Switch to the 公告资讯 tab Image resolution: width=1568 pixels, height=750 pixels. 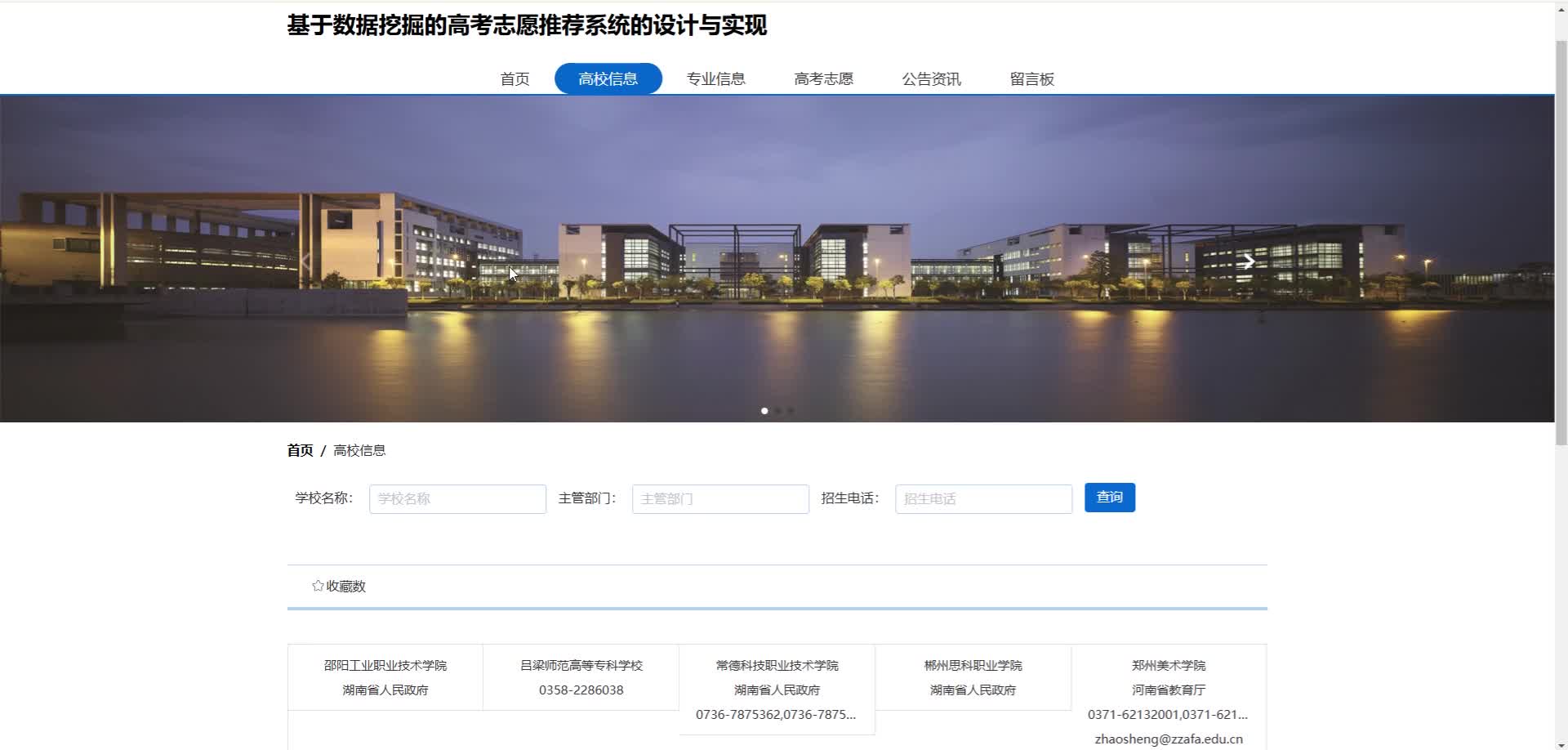tap(931, 78)
